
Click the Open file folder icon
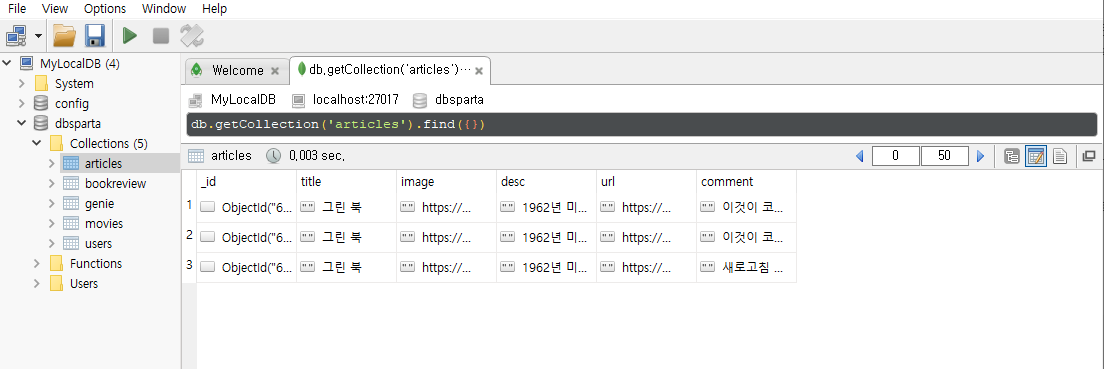coord(64,35)
